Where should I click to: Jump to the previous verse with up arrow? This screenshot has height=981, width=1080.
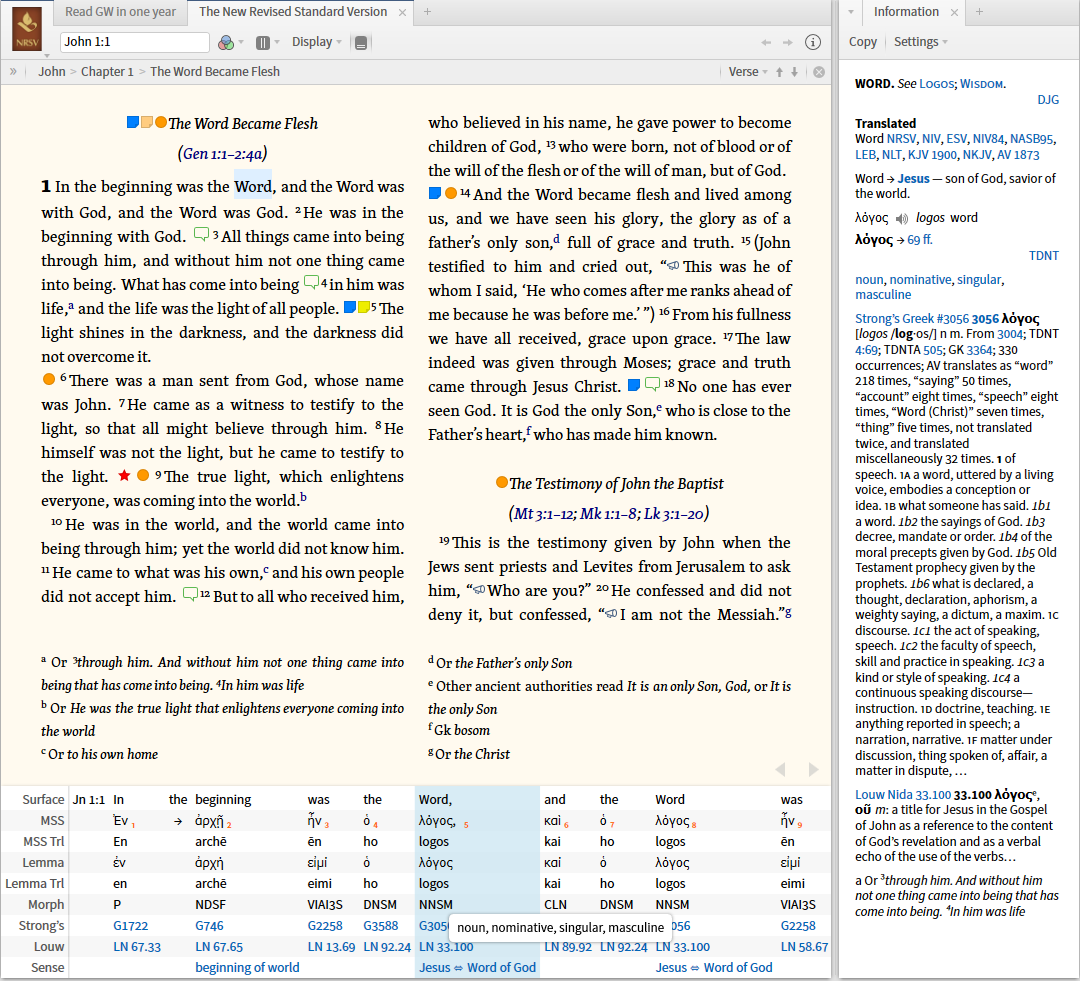coord(780,72)
